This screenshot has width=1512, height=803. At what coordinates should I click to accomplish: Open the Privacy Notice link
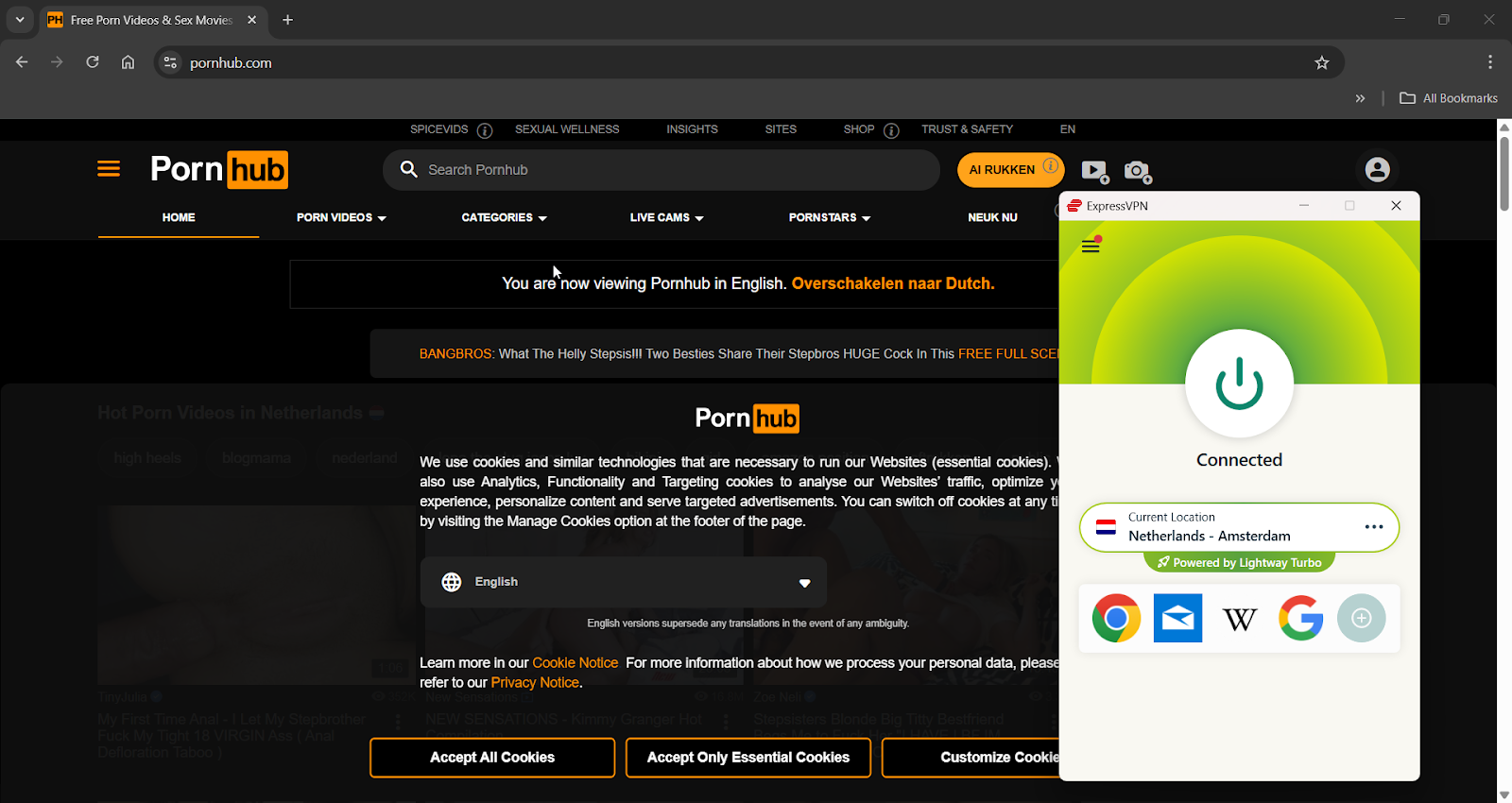[535, 682]
